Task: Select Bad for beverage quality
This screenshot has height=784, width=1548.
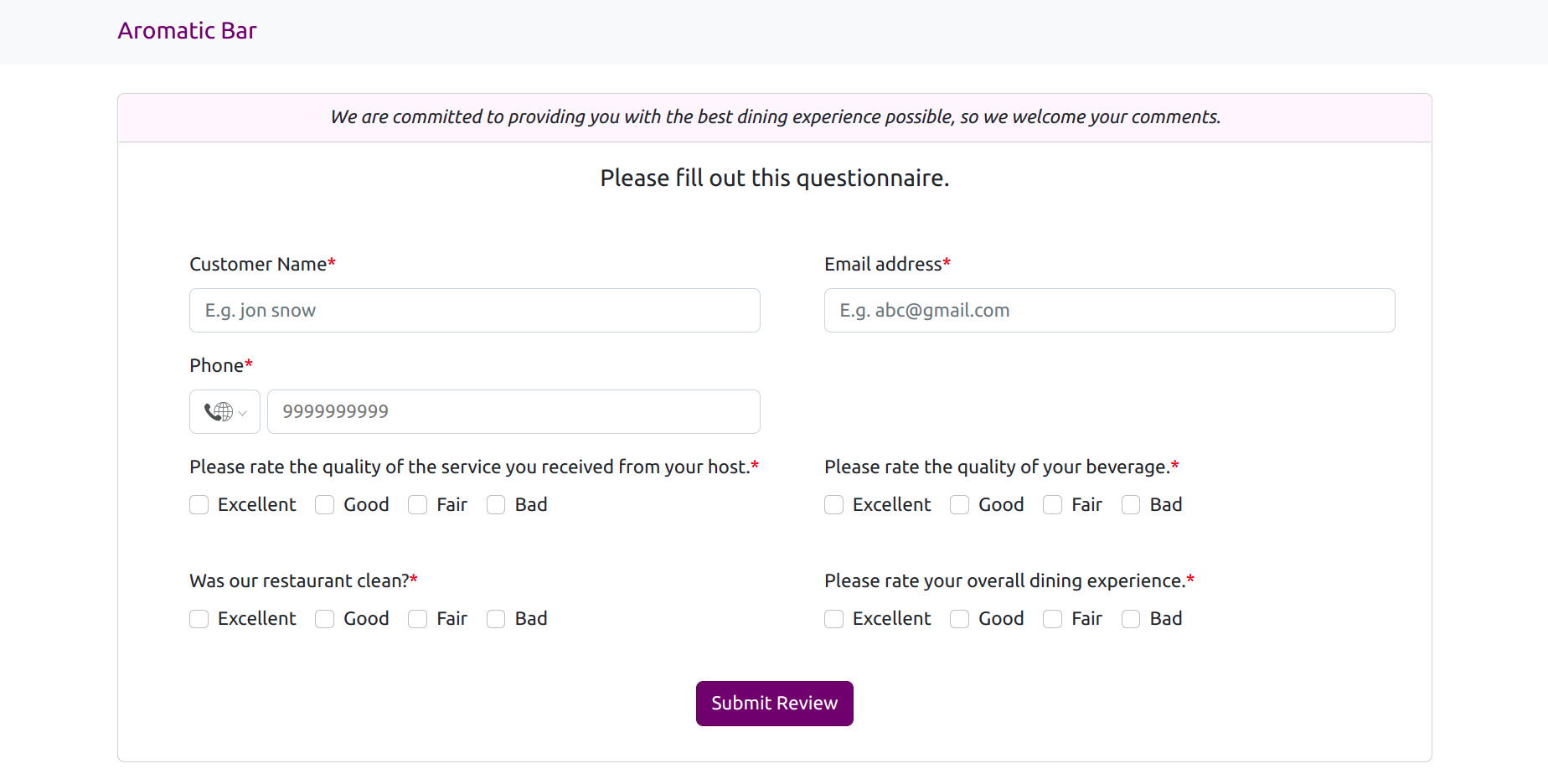Action: click(x=1132, y=505)
